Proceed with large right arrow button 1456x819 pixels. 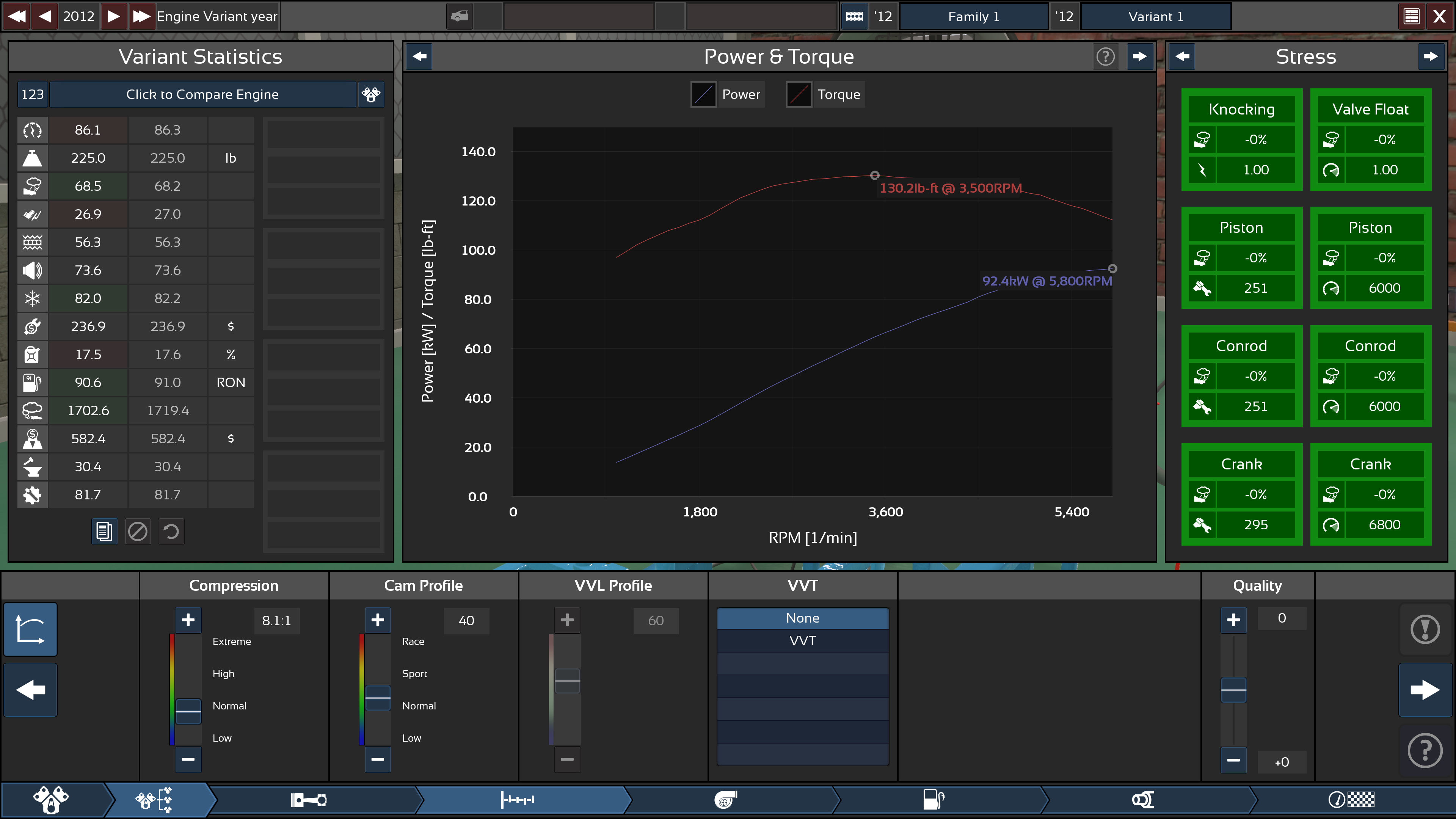1425,690
